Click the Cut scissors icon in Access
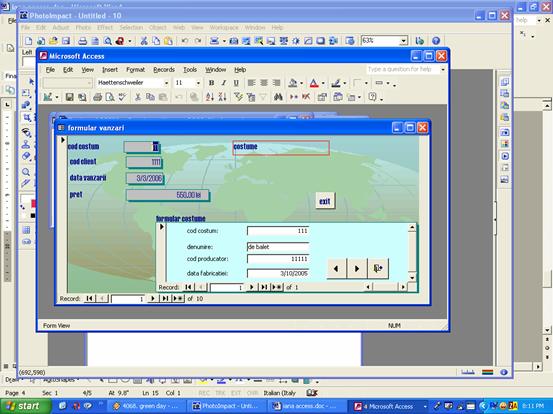 pyautogui.click(x=138, y=97)
